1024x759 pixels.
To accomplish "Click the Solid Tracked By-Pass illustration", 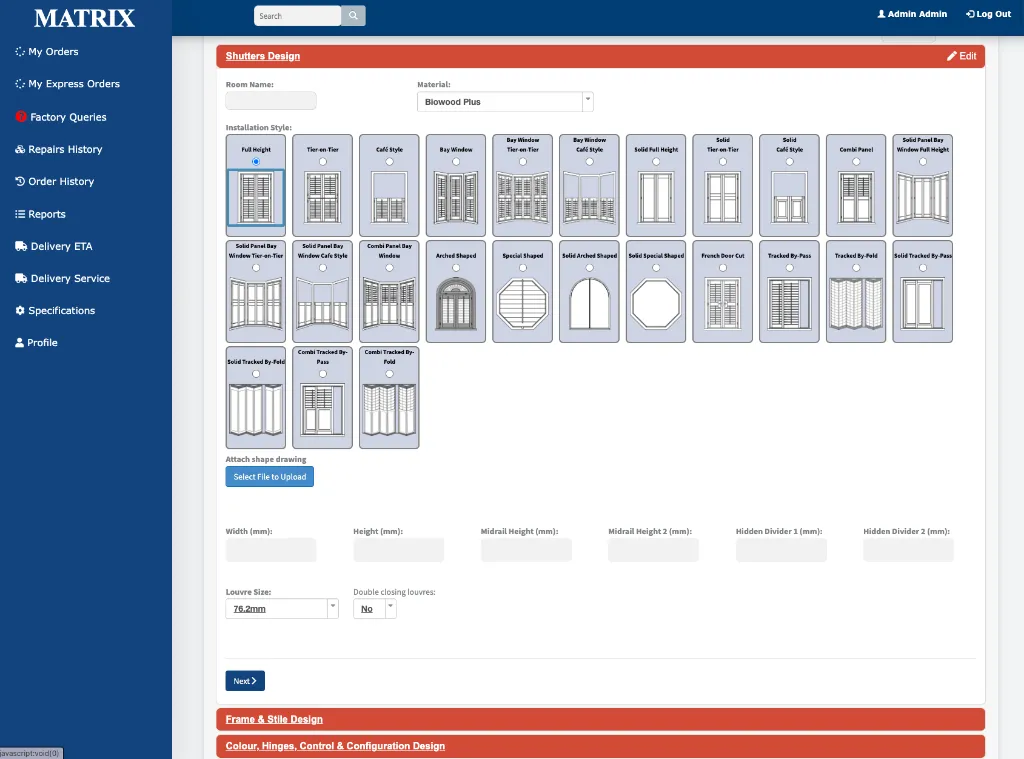I will click(x=922, y=304).
